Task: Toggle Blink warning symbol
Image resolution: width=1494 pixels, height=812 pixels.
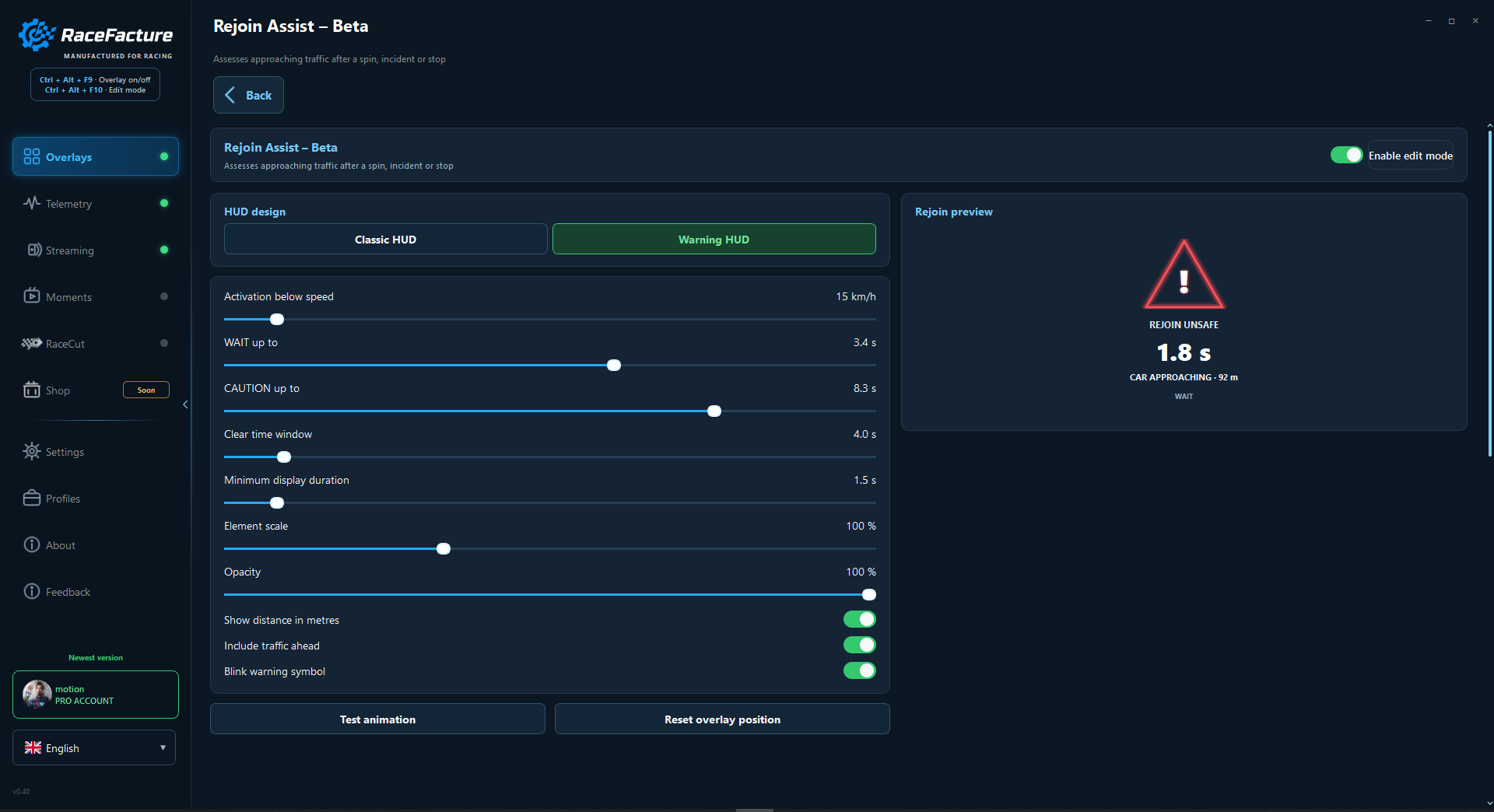Action: pyautogui.click(x=860, y=670)
